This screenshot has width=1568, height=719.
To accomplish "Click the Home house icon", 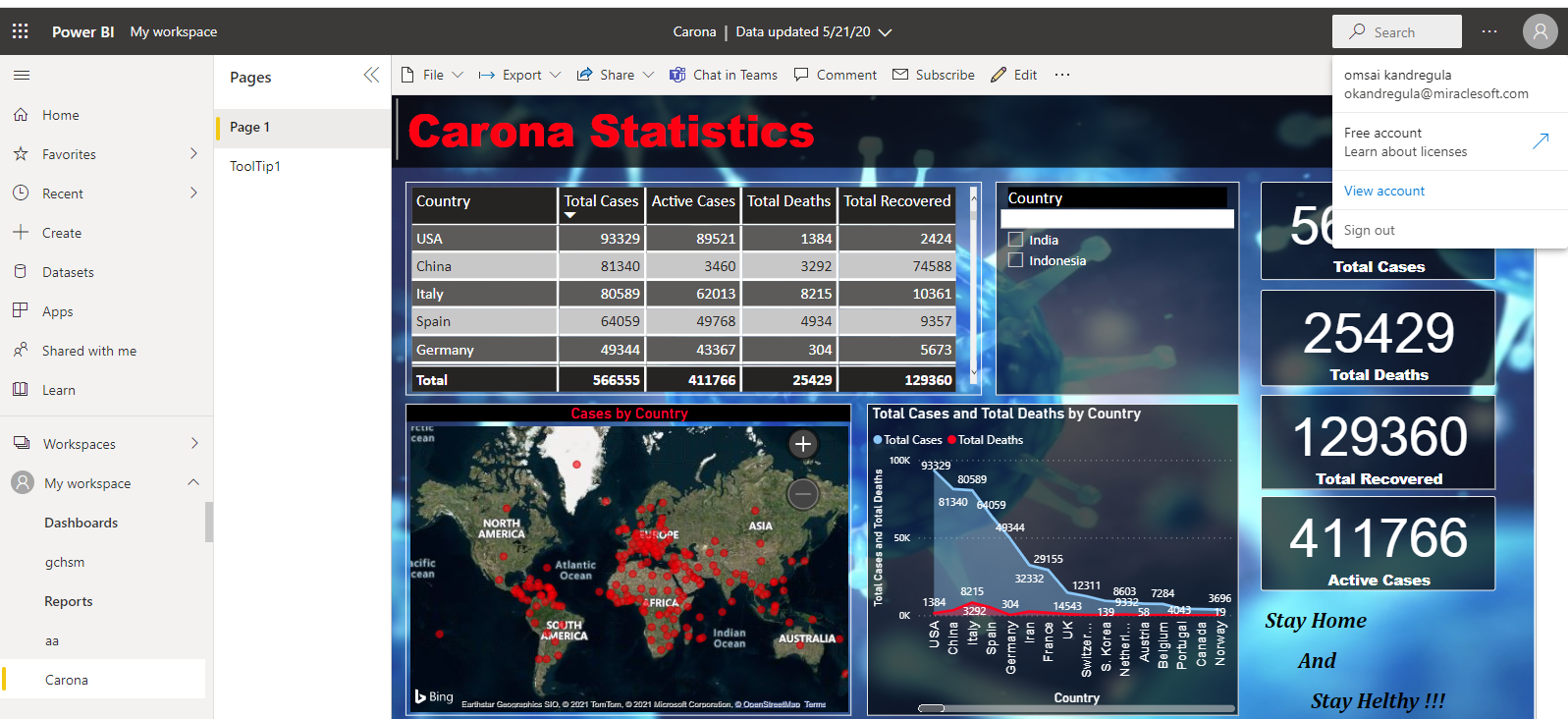I will click(x=21, y=115).
